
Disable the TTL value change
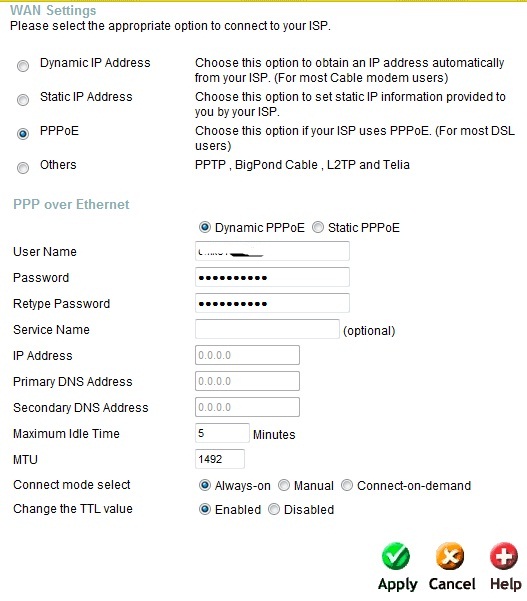(274, 509)
